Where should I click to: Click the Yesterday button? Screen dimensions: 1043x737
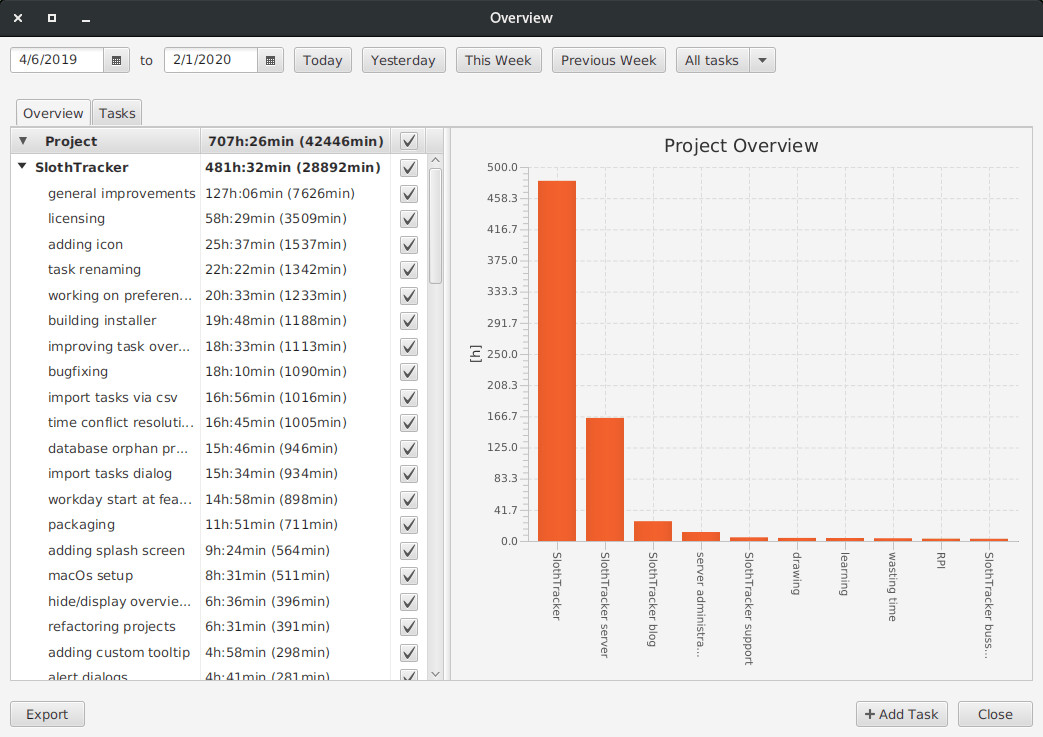coord(403,61)
